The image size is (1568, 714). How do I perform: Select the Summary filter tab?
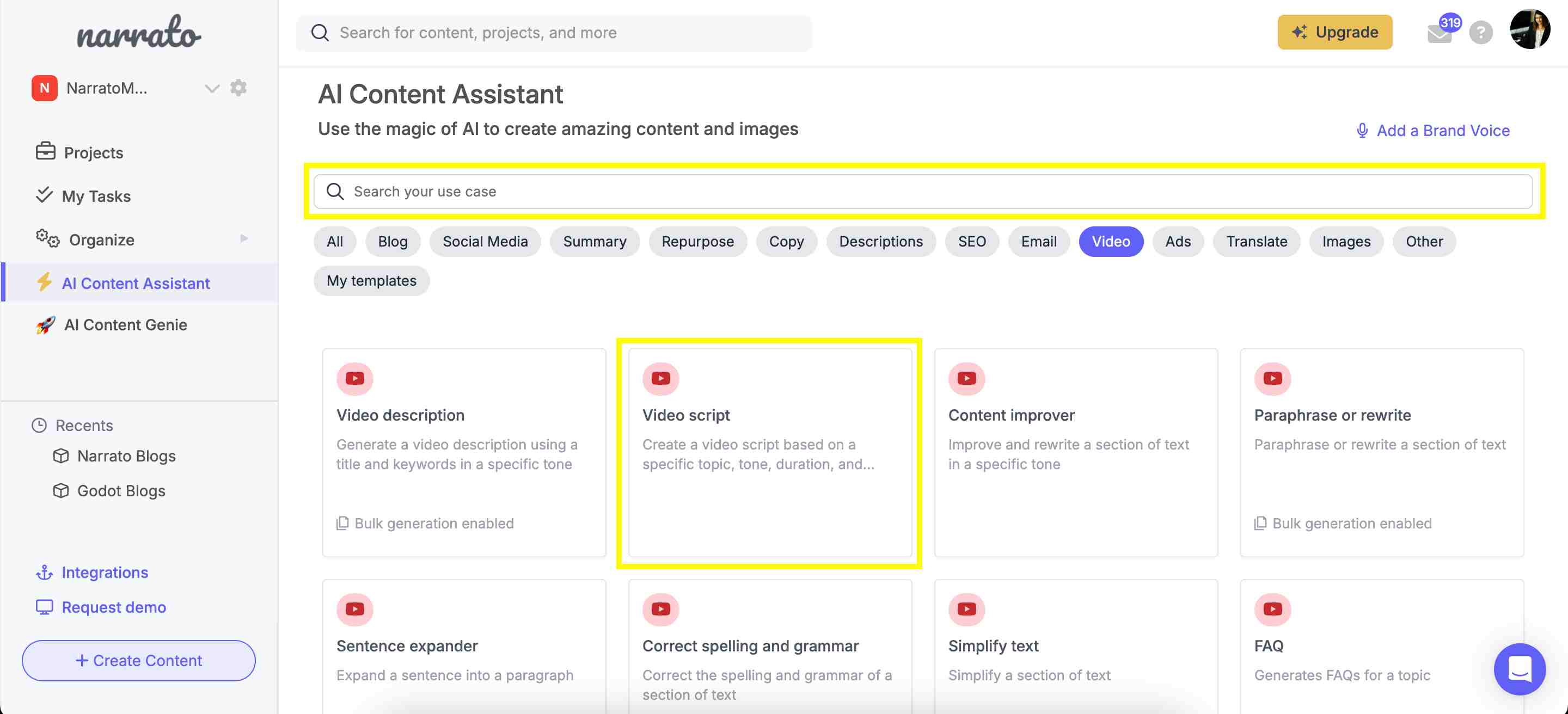tap(595, 242)
